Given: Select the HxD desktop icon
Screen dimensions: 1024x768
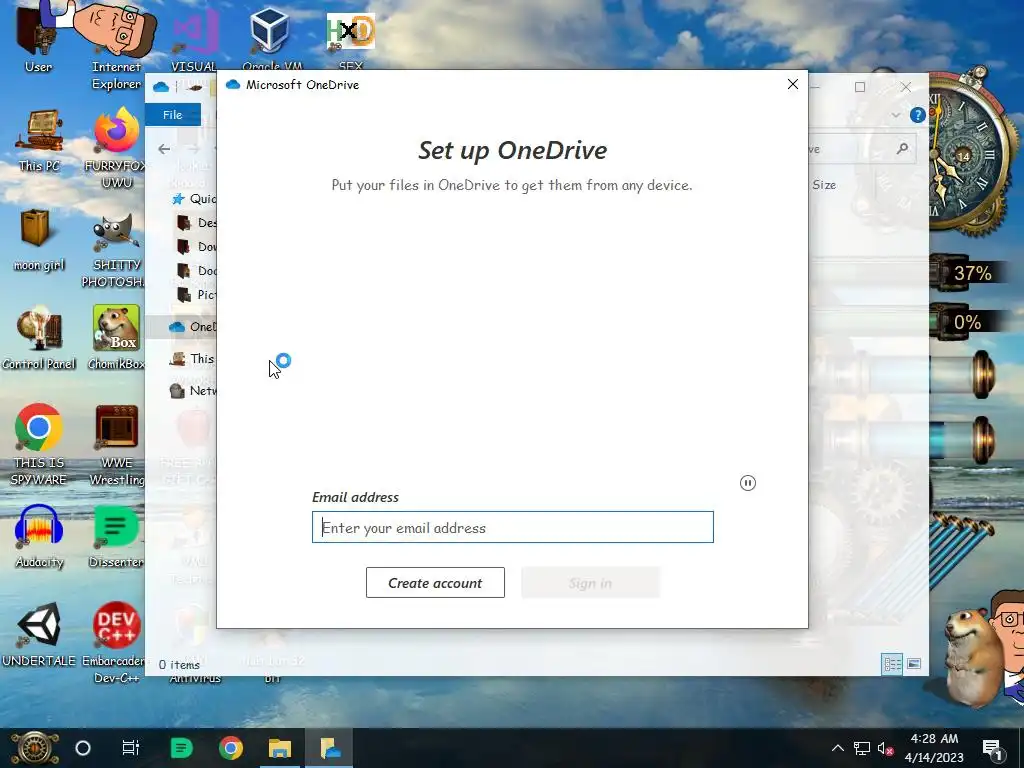Looking at the screenshot, I should [x=351, y=40].
